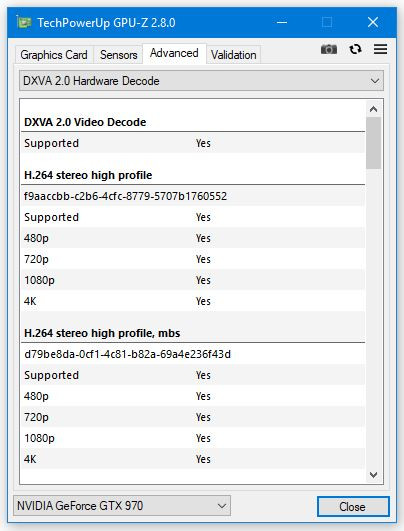The width and height of the screenshot is (404, 531).
Task: Click the 4K row below GUID f9aaccbb
Action: (193, 301)
